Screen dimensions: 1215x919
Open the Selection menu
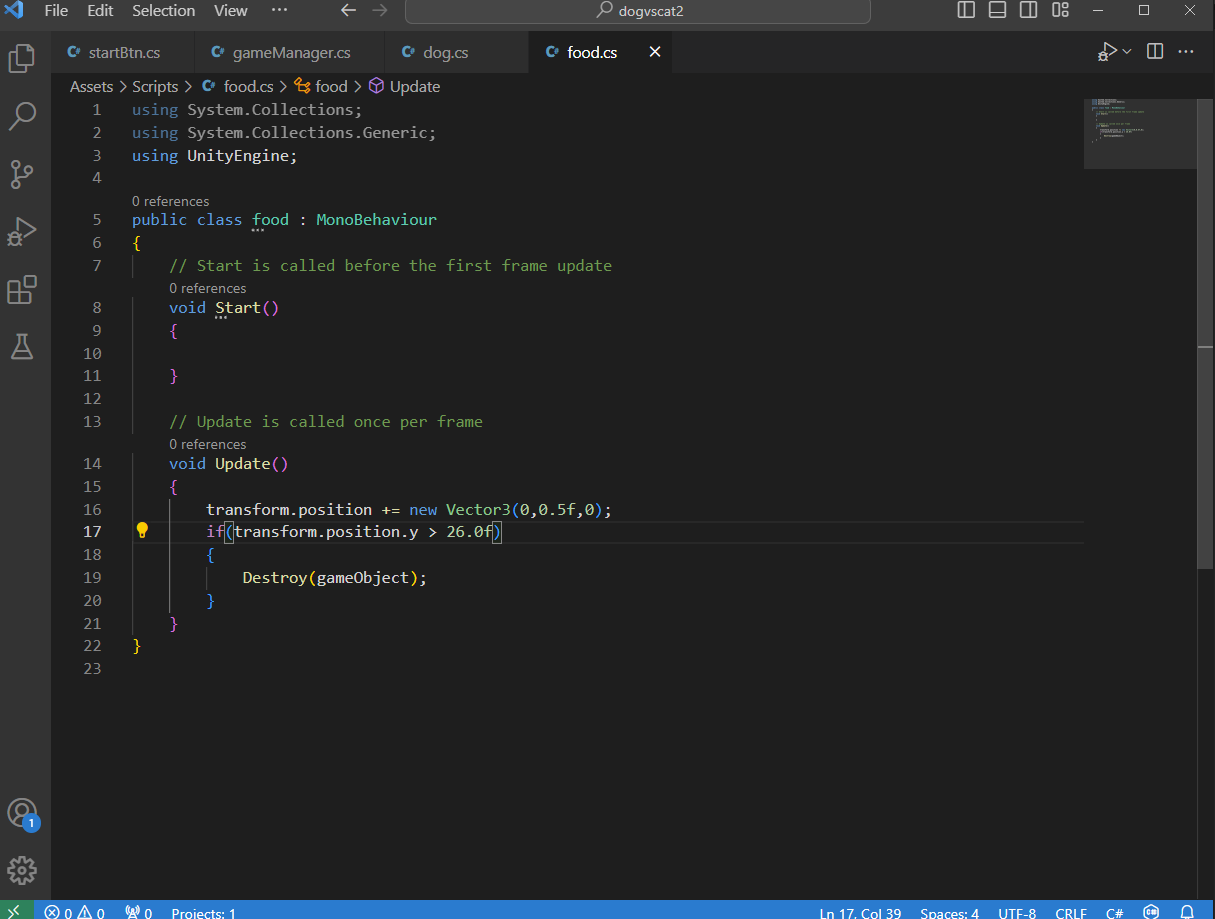pyautogui.click(x=164, y=11)
